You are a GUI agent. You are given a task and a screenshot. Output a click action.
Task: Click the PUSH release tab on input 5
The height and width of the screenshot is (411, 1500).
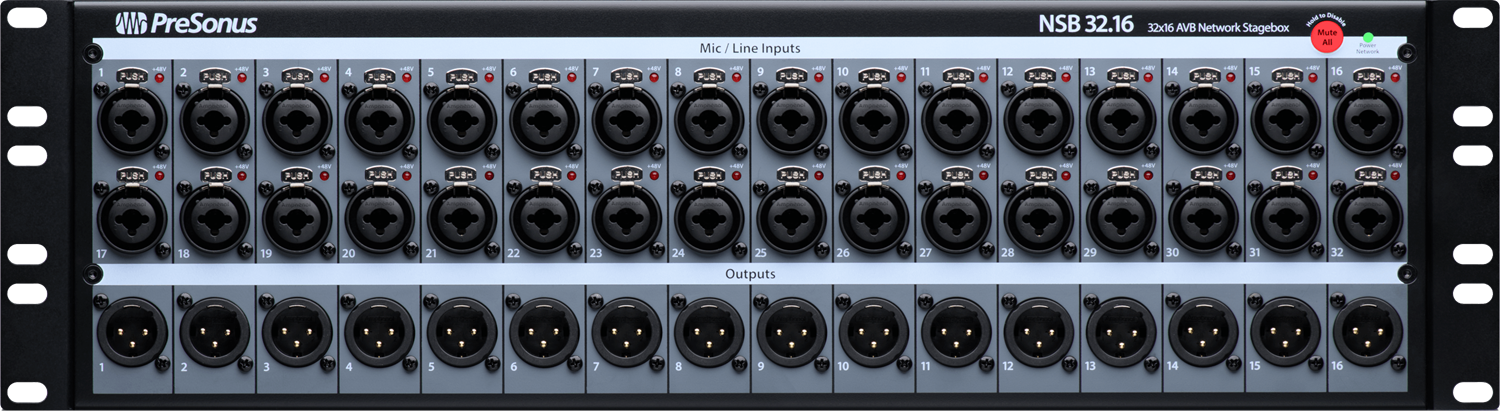(x=461, y=76)
